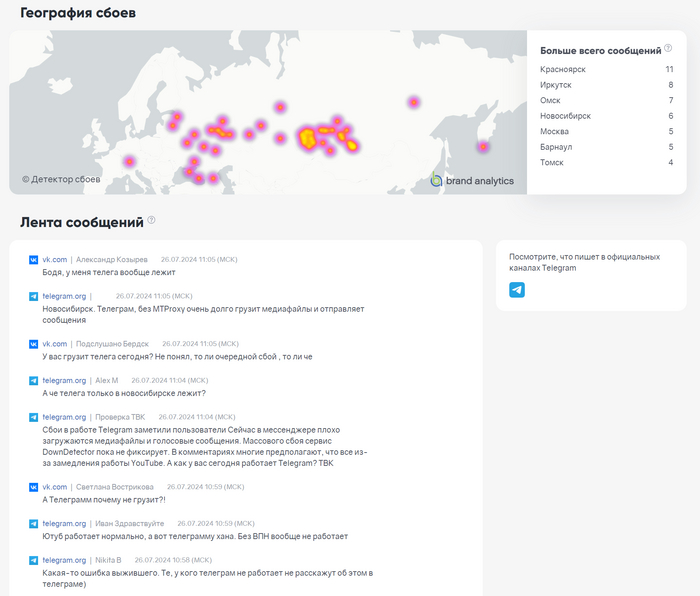
Task: Click the 'География сбоев' heading
Action: click(x=78, y=13)
